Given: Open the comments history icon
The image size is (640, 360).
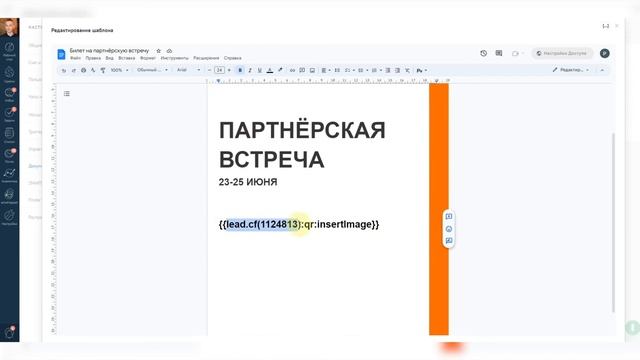Looking at the screenshot, I should pyautogui.click(x=499, y=53).
